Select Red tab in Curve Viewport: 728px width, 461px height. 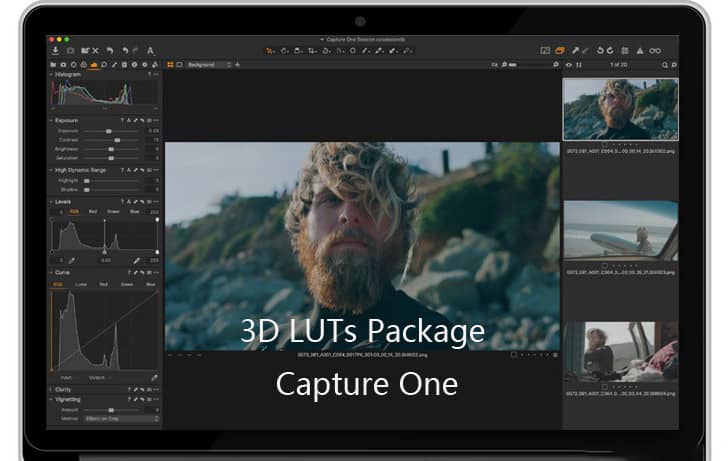pos(104,284)
